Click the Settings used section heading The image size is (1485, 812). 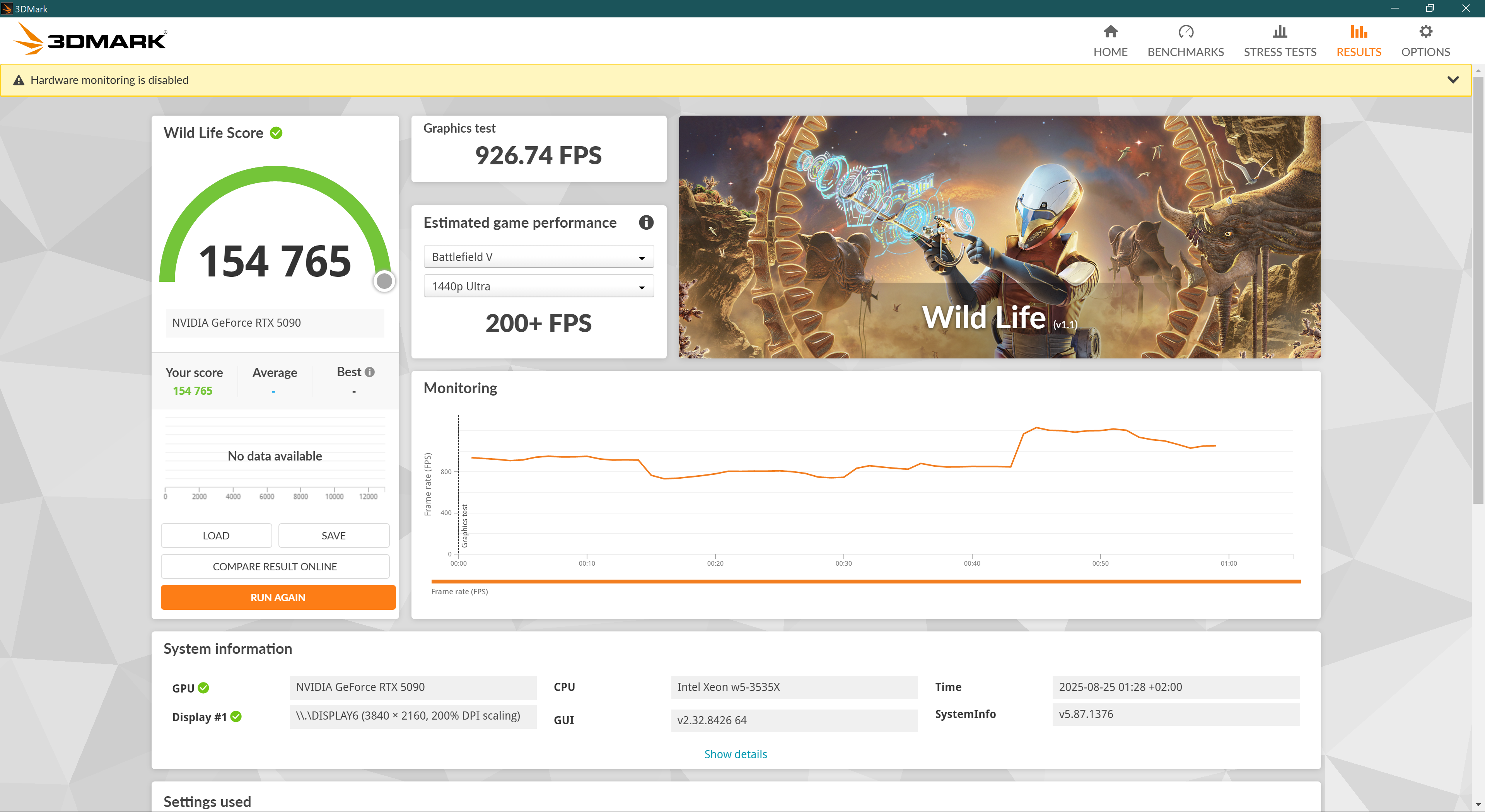(x=207, y=802)
